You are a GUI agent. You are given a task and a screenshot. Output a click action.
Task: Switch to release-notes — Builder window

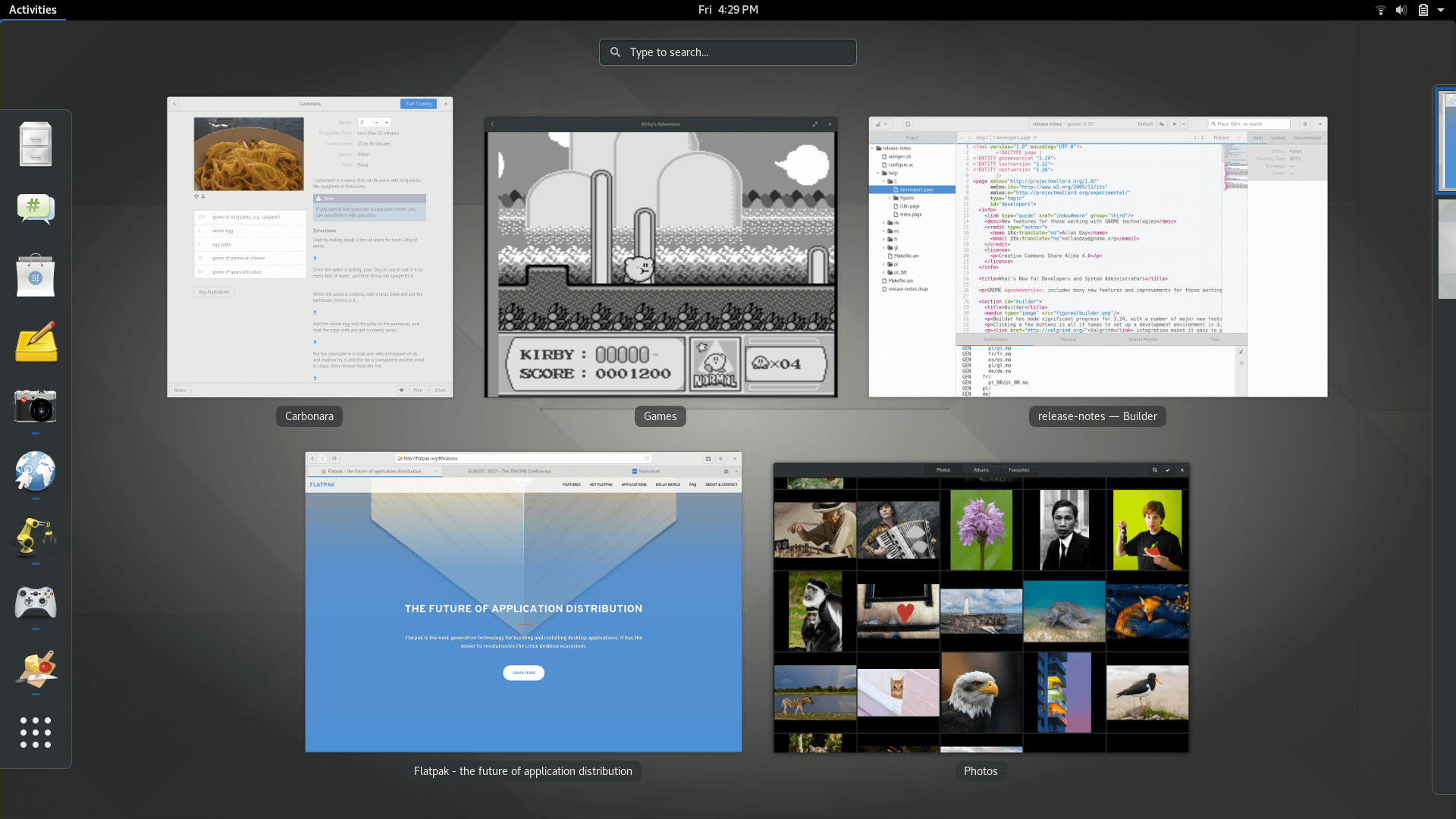click(1098, 257)
